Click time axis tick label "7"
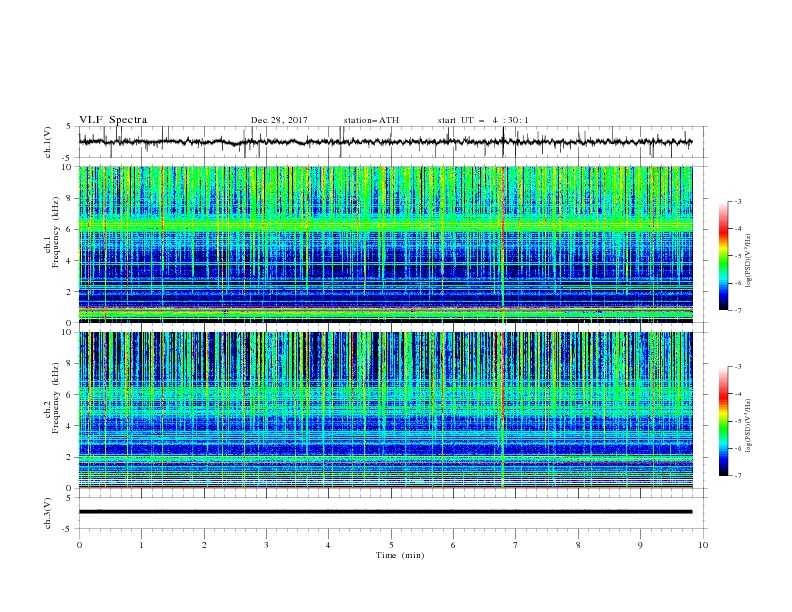Image resolution: width=792 pixels, height=612 pixels. (515, 545)
